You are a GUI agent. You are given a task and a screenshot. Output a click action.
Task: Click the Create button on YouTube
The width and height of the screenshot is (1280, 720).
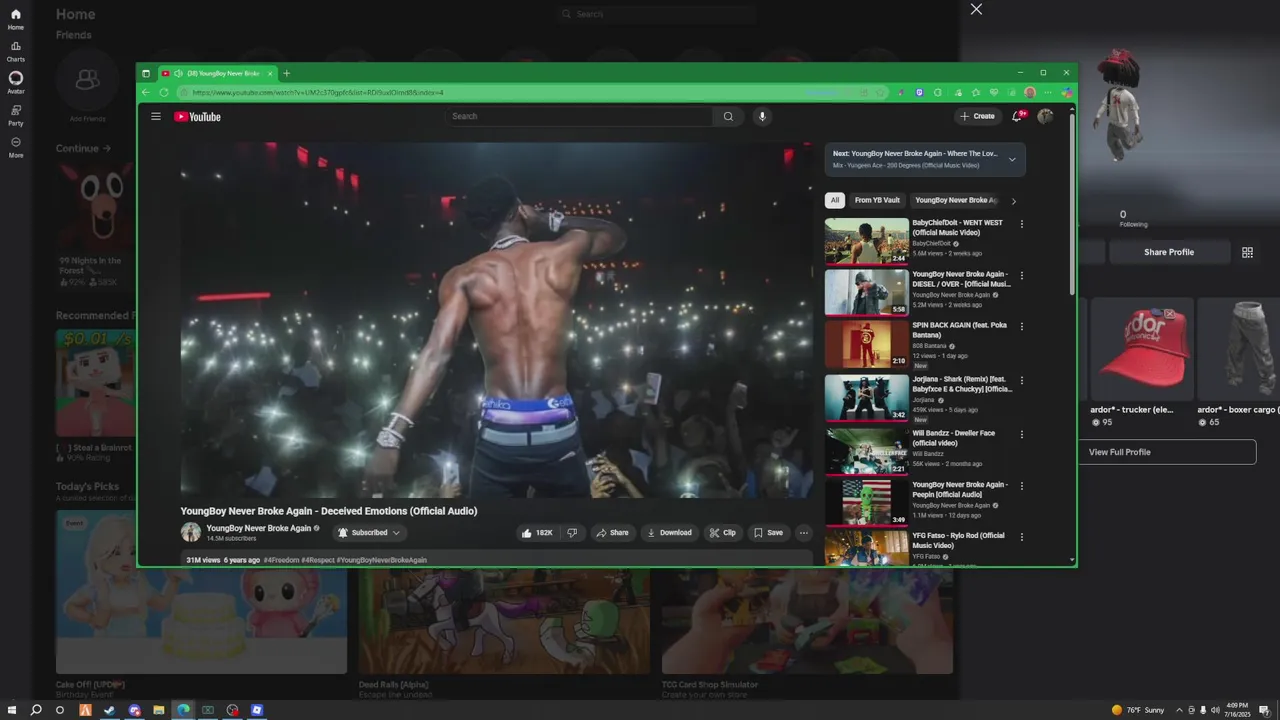point(978,116)
